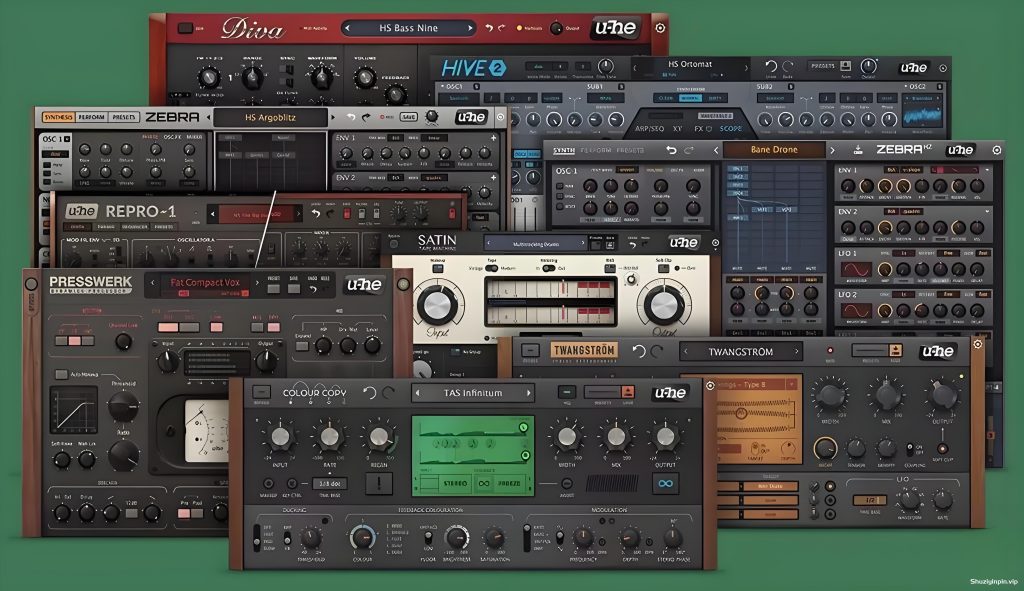Click the Colour Copy panic exclamation button
The image size is (1024, 591).
tap(379, 484)
